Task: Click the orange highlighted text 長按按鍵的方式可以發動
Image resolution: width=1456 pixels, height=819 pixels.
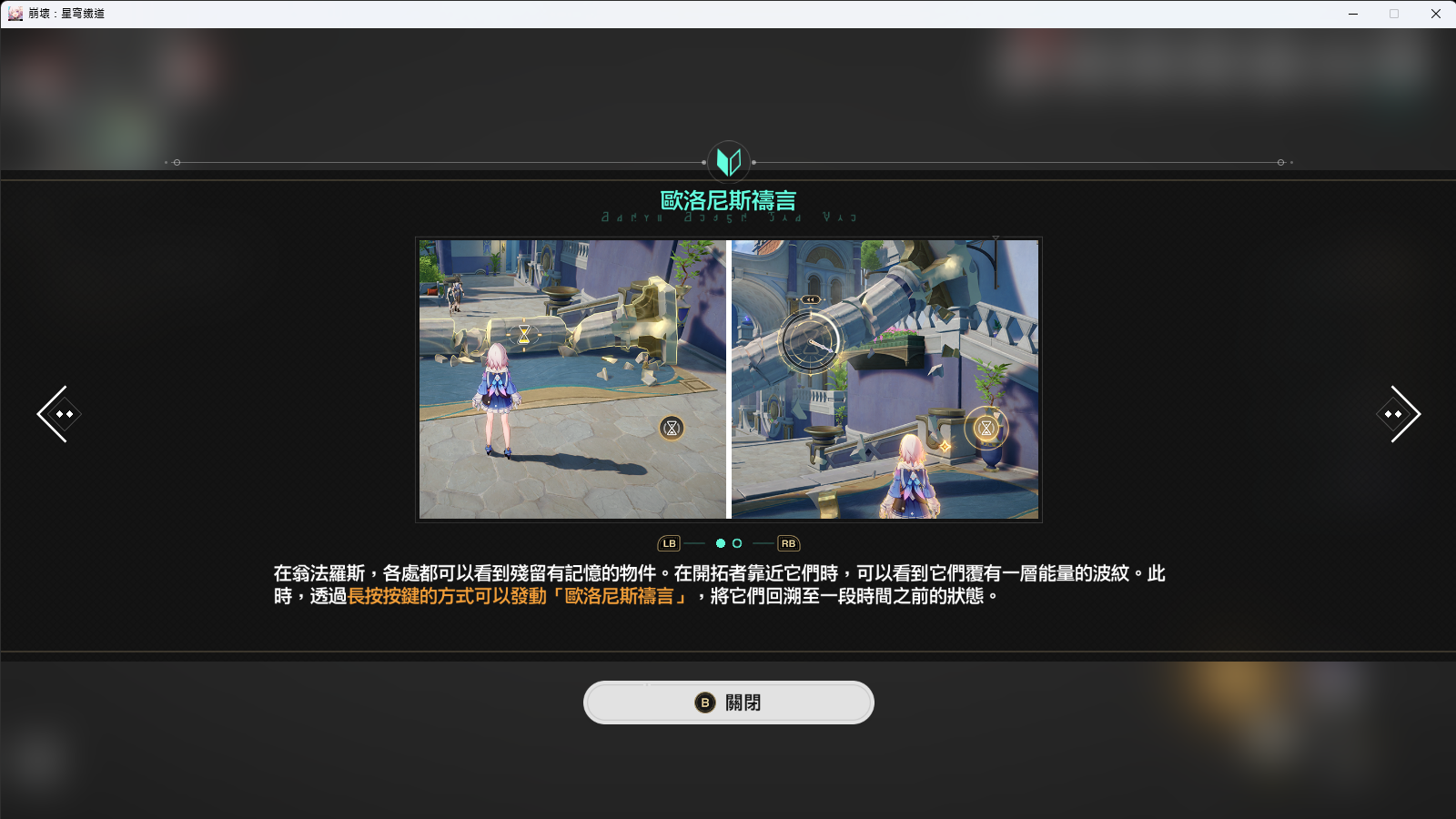Action: pos(447,596)
